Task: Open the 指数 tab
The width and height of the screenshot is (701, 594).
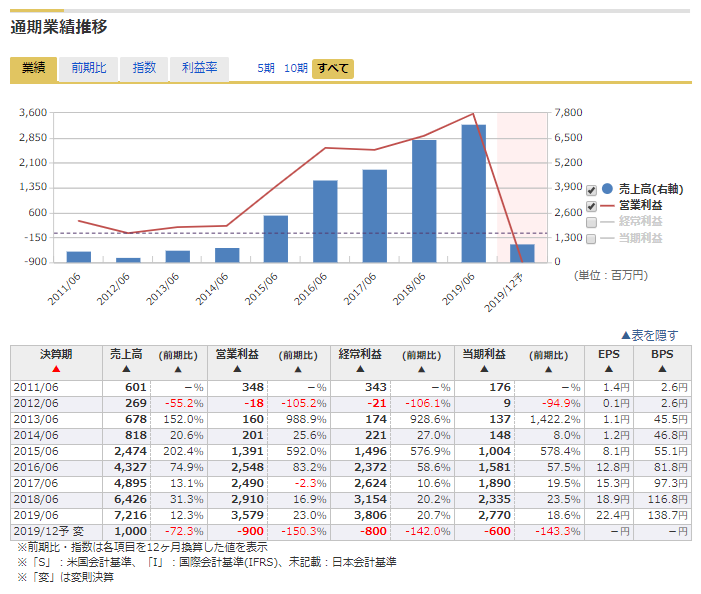Action: [144, 68]
